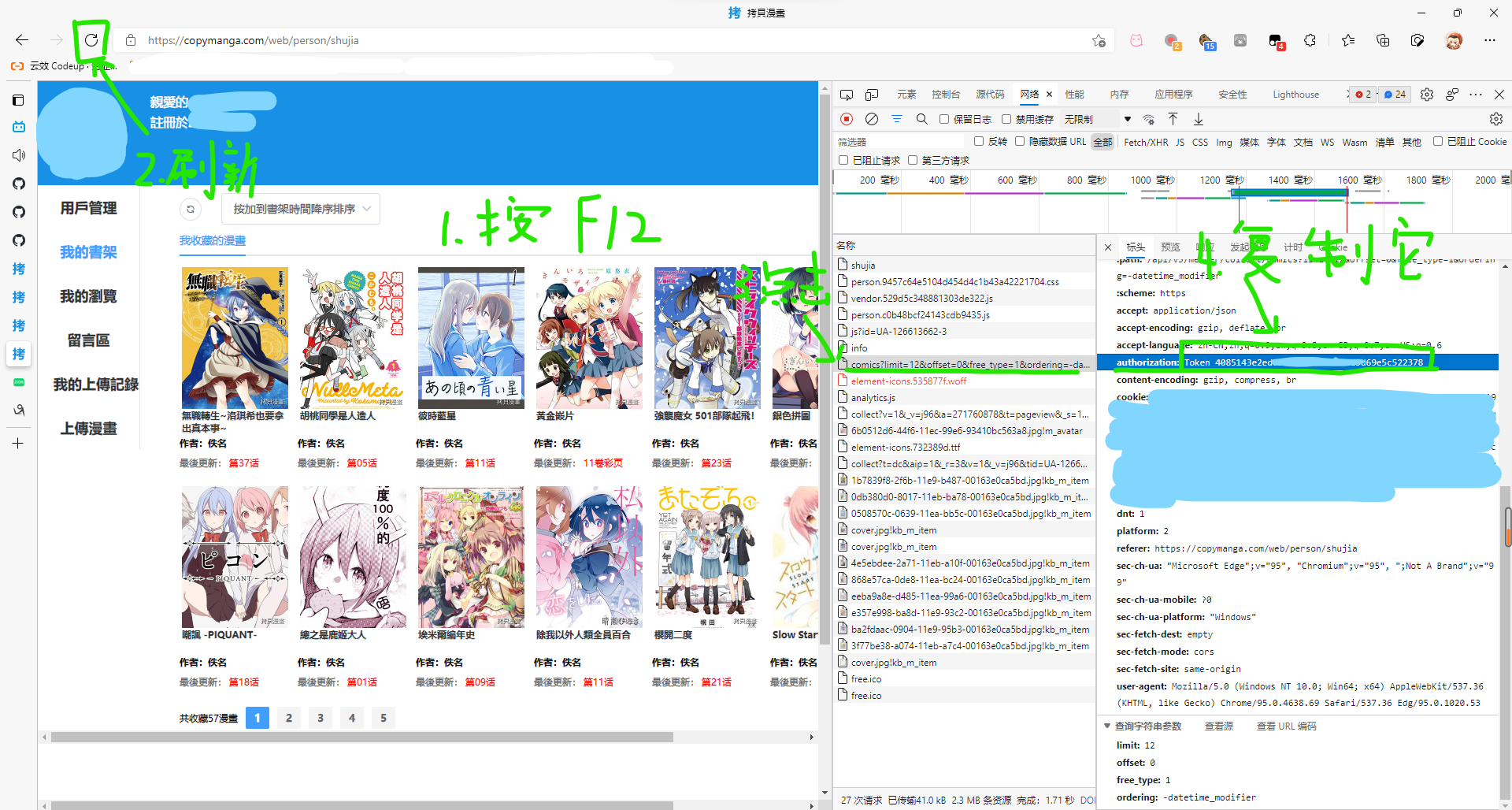Open DevTools feedback icon
Image resolution: width=1512 pixels, height=810 pixels.
[x=1452, y=95]
